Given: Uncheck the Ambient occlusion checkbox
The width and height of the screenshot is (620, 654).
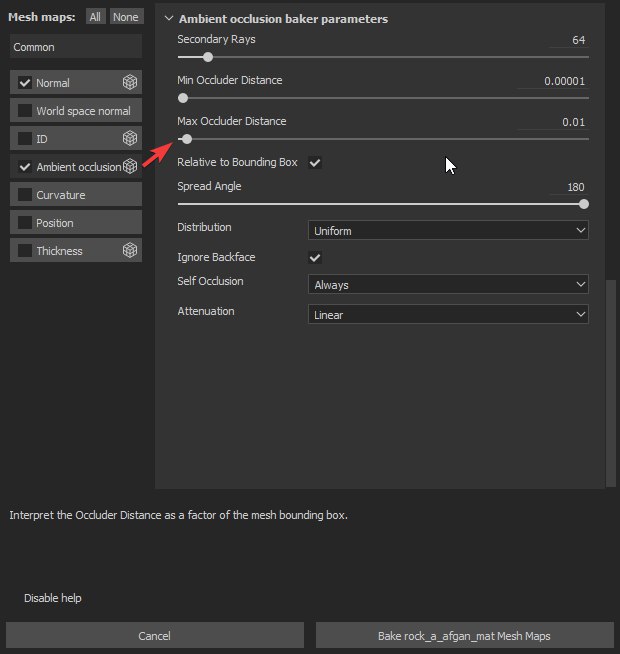Looking at the screenshot, I should tap(25, 166).
